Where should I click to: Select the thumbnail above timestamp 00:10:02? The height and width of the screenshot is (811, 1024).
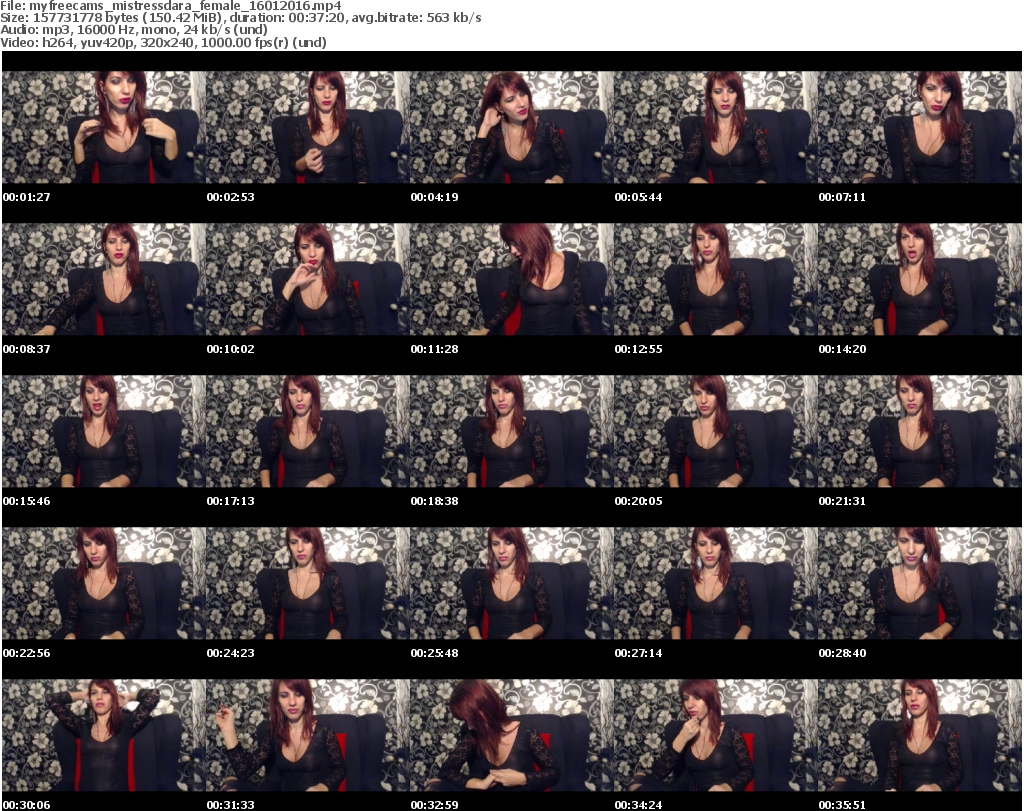click(x=308, y=279)
